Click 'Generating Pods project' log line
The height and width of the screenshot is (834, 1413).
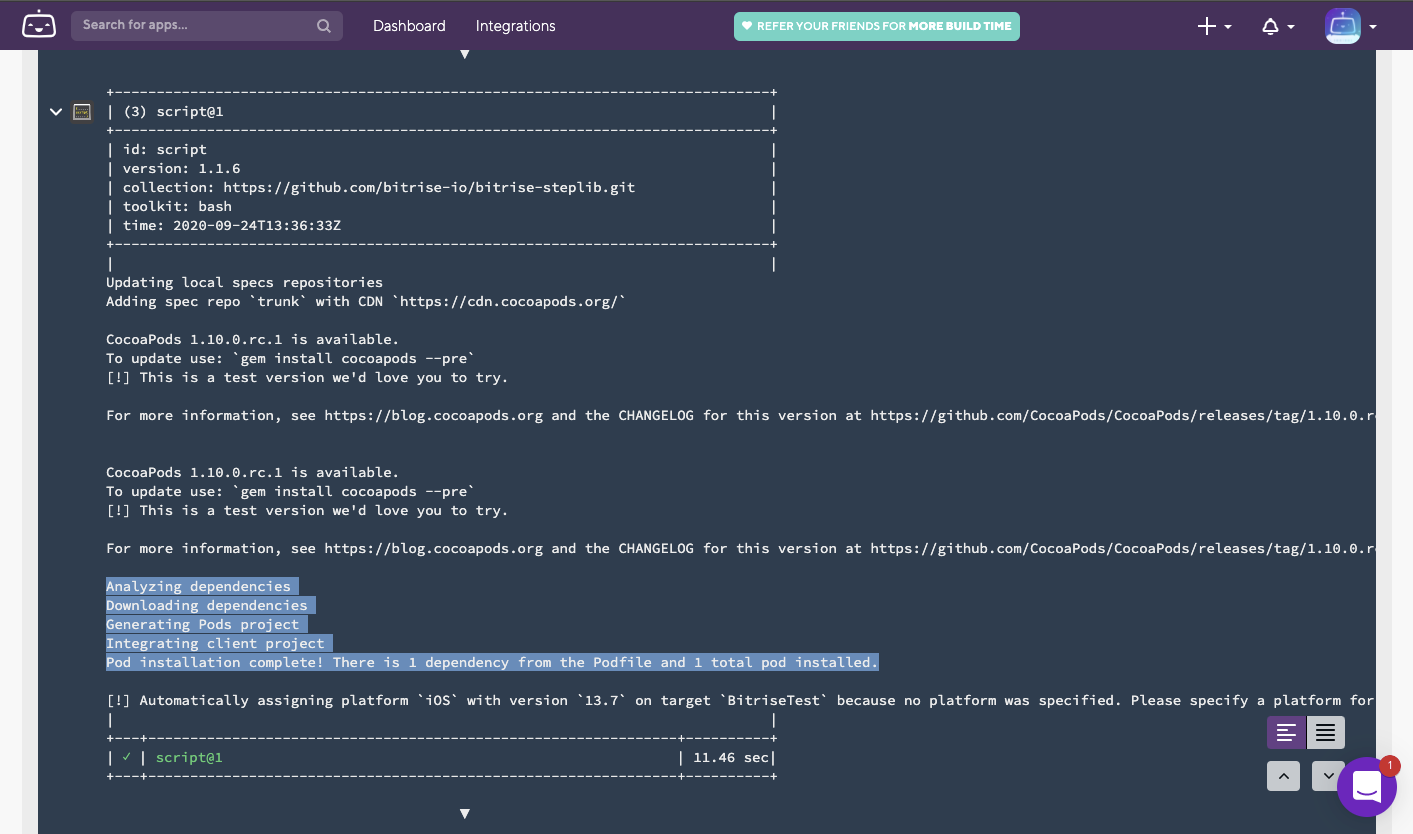pos(203,625)
